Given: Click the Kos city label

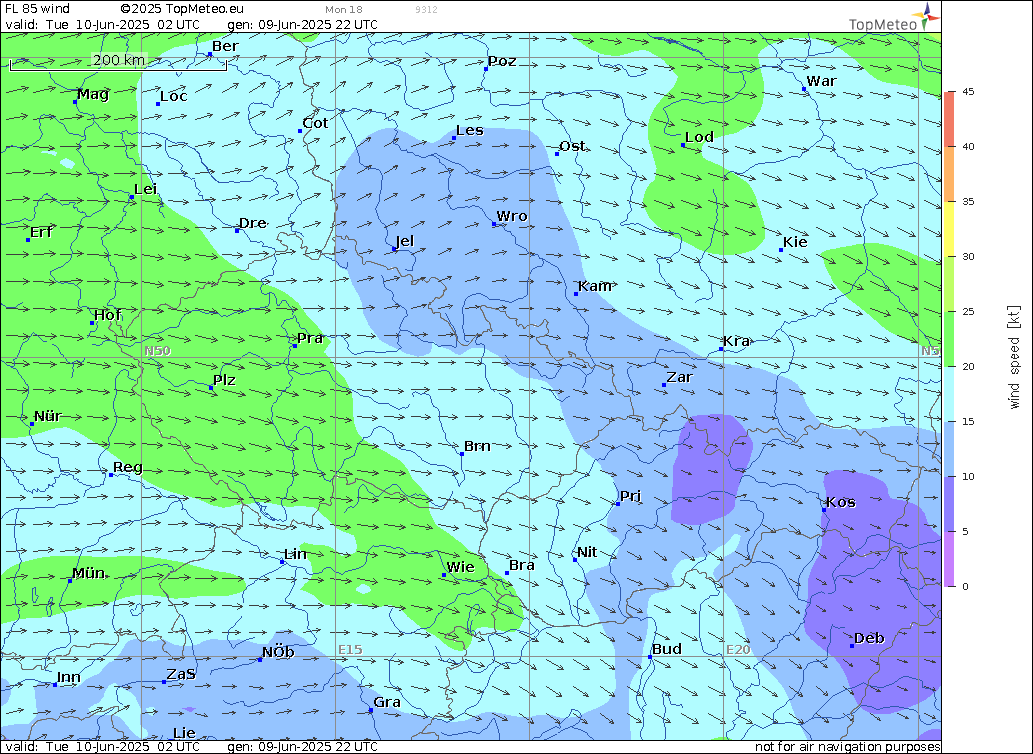Looking at the screenshot, I should 841,502.
